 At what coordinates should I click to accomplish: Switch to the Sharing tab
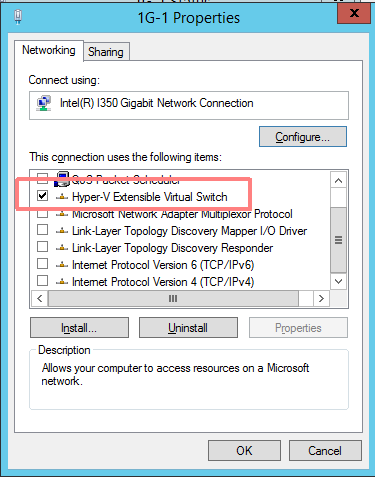click(x=106, y=52)
